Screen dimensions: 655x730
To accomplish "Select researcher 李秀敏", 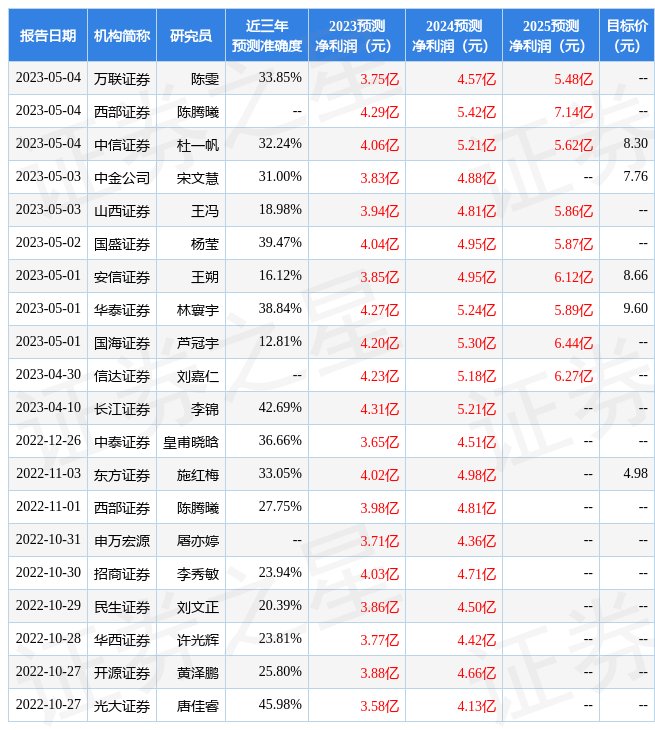I will coord(198,575).
